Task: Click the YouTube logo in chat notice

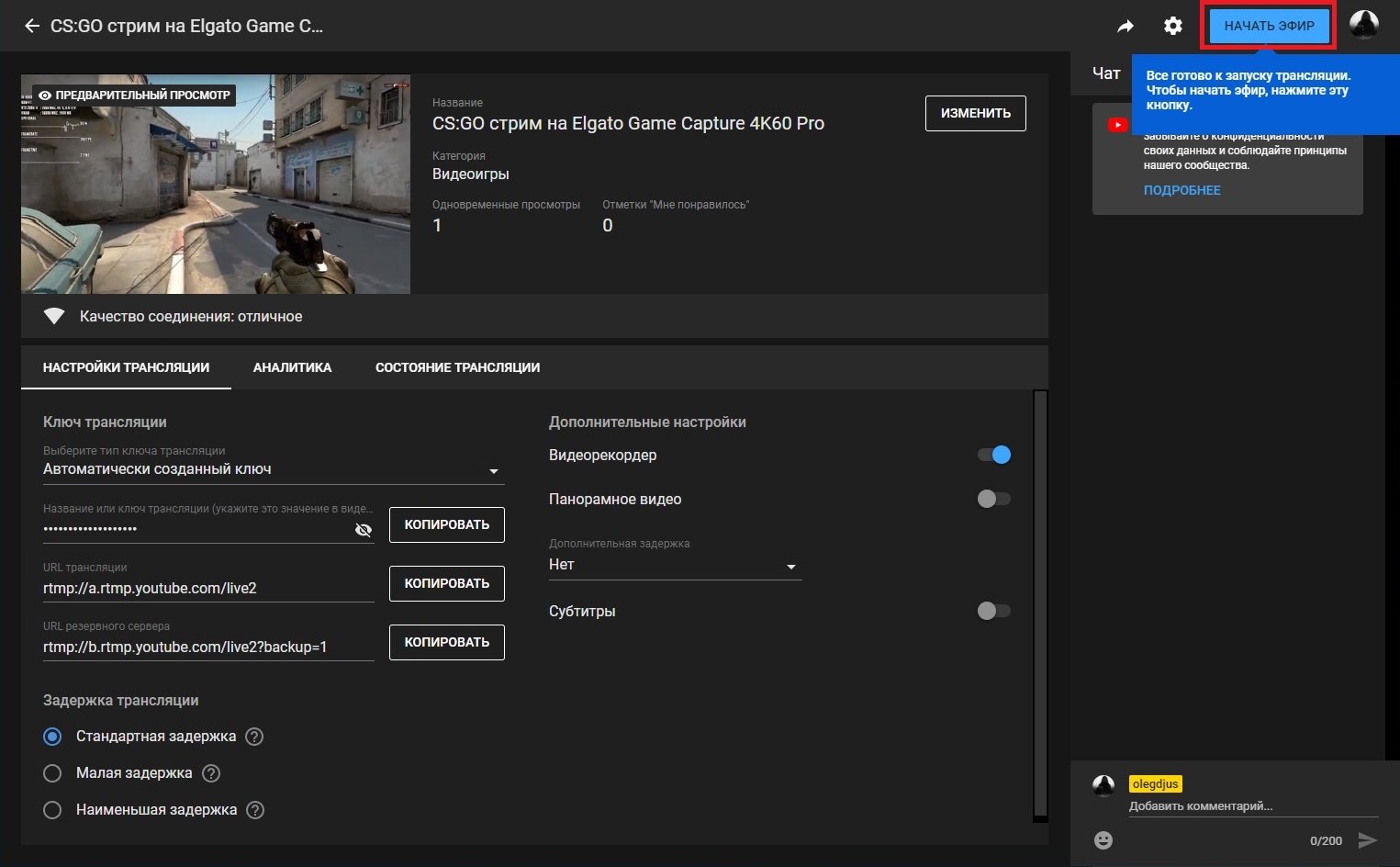Action: tap(1117, 125)
